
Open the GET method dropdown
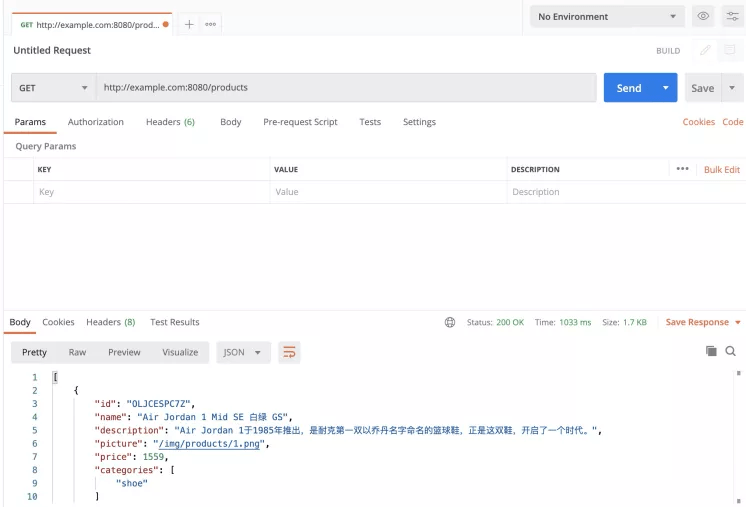click(x=53, y=88)
